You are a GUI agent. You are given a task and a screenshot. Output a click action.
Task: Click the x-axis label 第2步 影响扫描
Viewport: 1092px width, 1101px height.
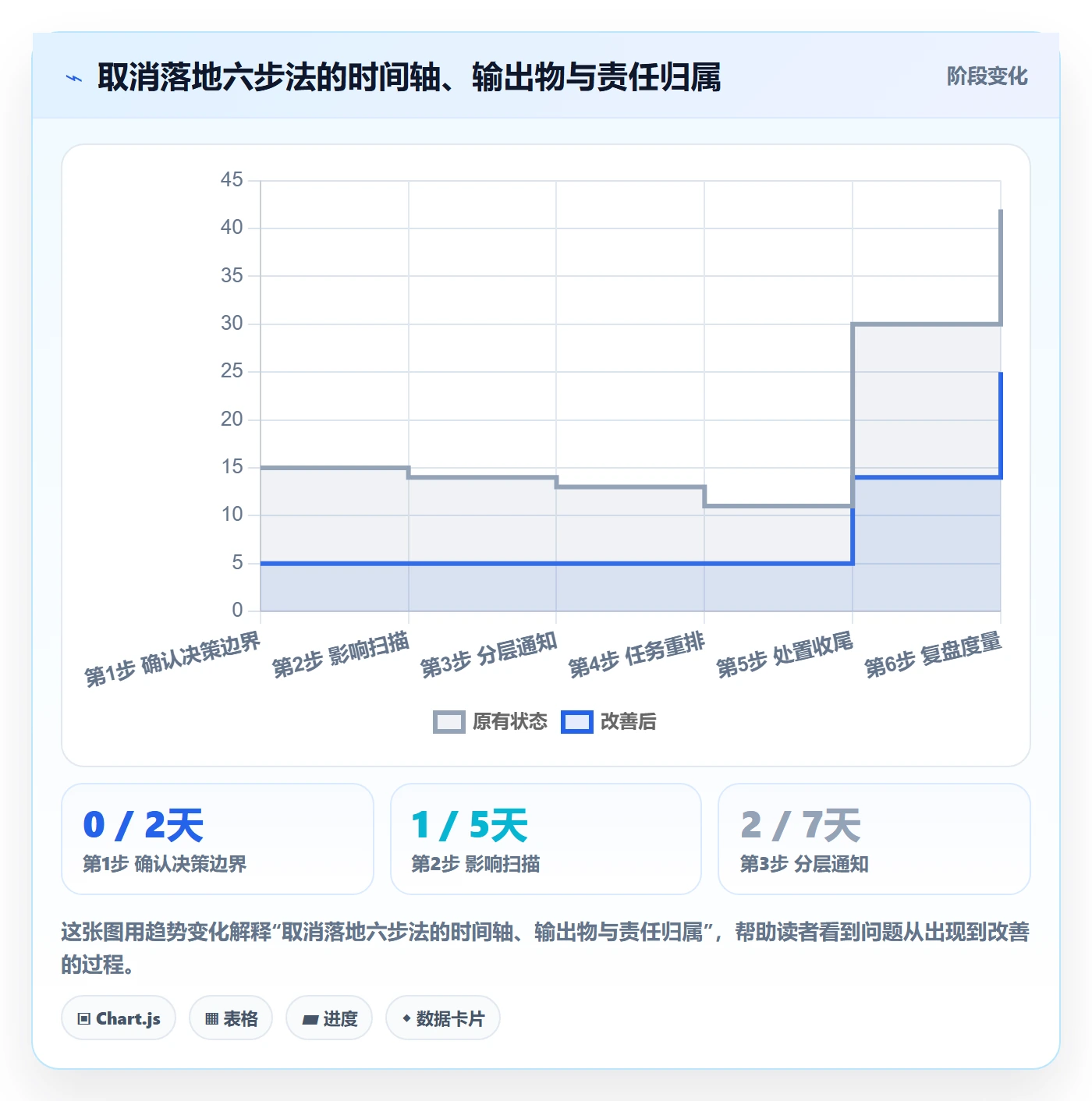pos(341,655)
